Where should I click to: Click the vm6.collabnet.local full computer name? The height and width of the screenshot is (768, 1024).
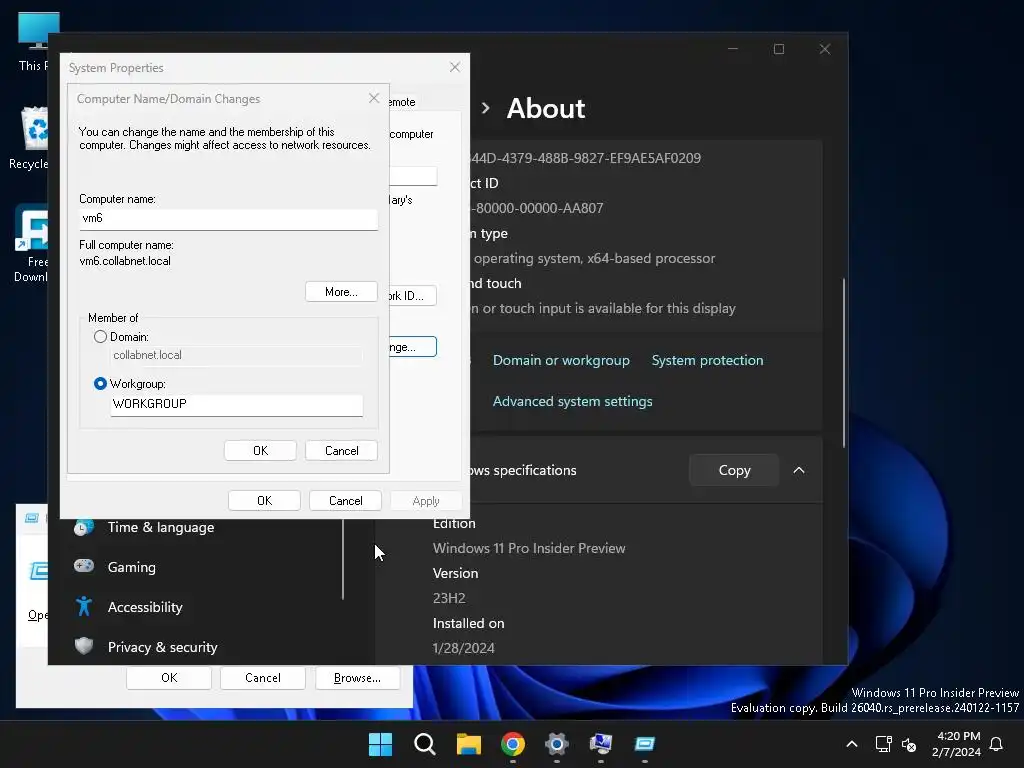tap(125, 261)
